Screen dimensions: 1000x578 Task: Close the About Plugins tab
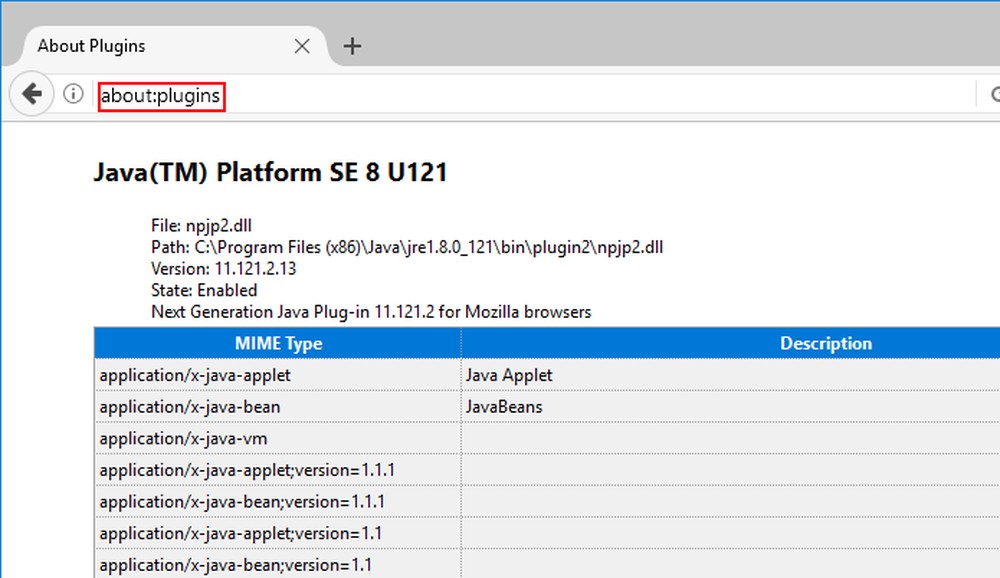coord(303,45)
